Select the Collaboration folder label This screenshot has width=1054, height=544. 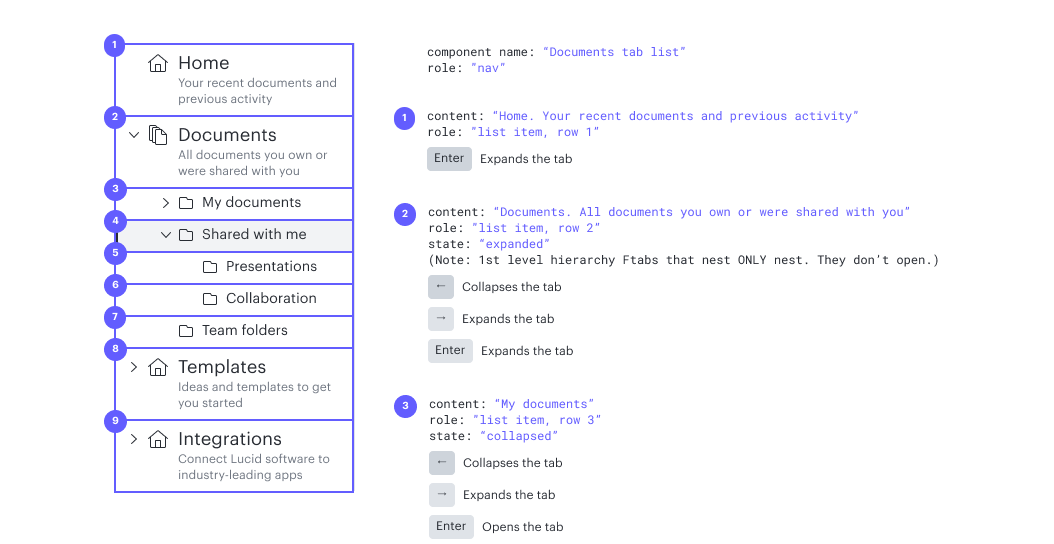pos(271,299)
